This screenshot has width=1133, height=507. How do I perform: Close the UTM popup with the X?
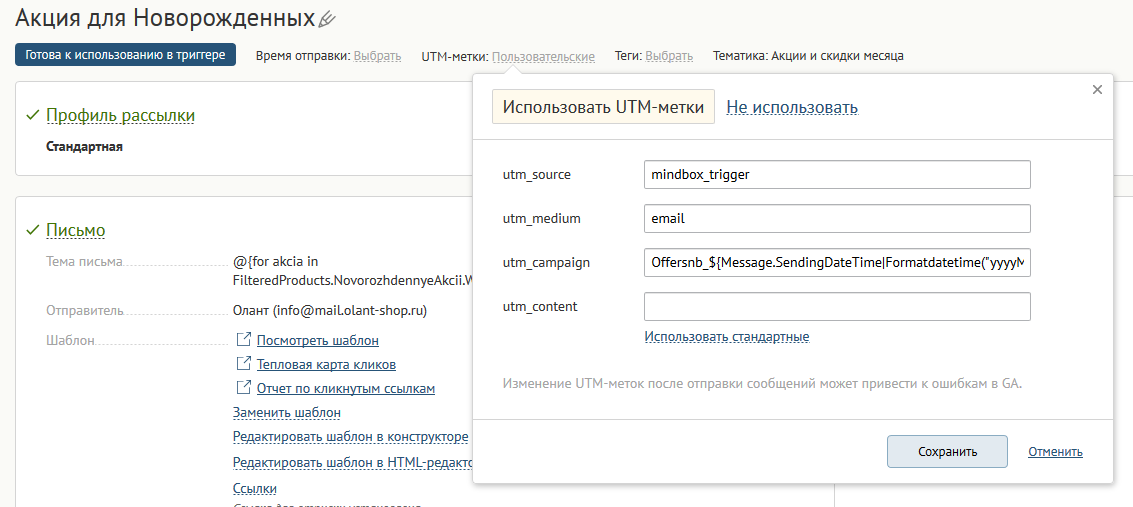coord(1097,90)
